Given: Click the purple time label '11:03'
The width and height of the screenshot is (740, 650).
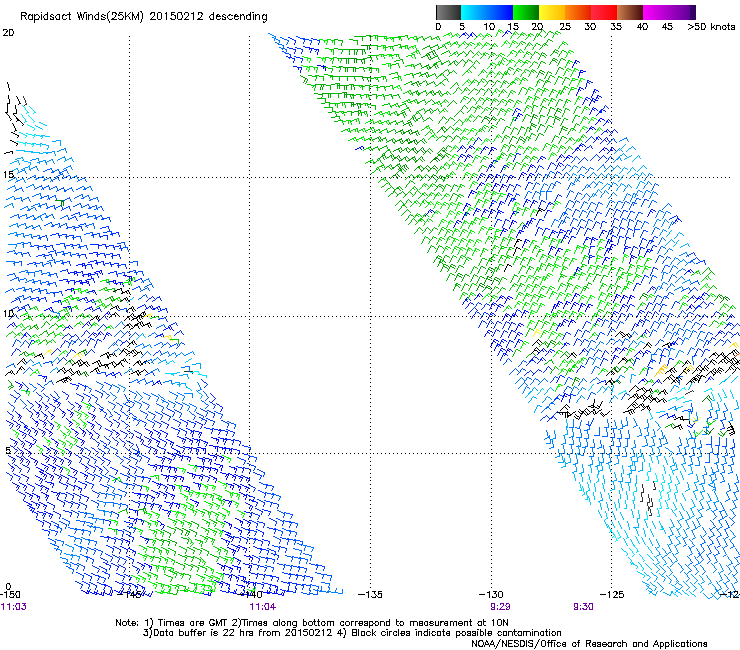Looking at the screenshot, I should tap(14, 607).
